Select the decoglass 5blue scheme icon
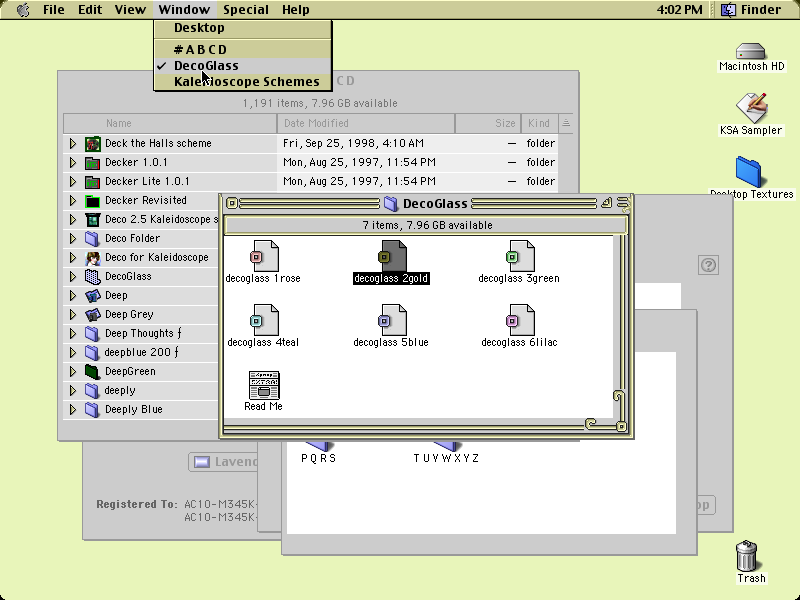800x600 pixels. [392, 320]
